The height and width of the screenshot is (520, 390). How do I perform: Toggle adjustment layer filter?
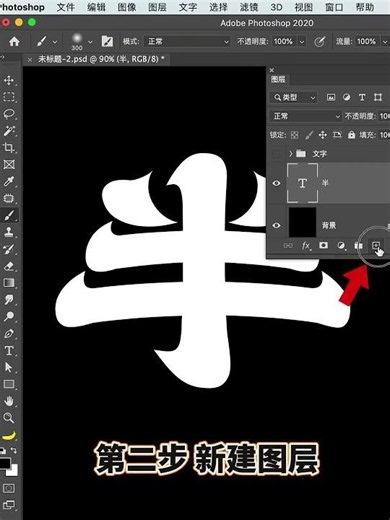click(x=346, y=97)
